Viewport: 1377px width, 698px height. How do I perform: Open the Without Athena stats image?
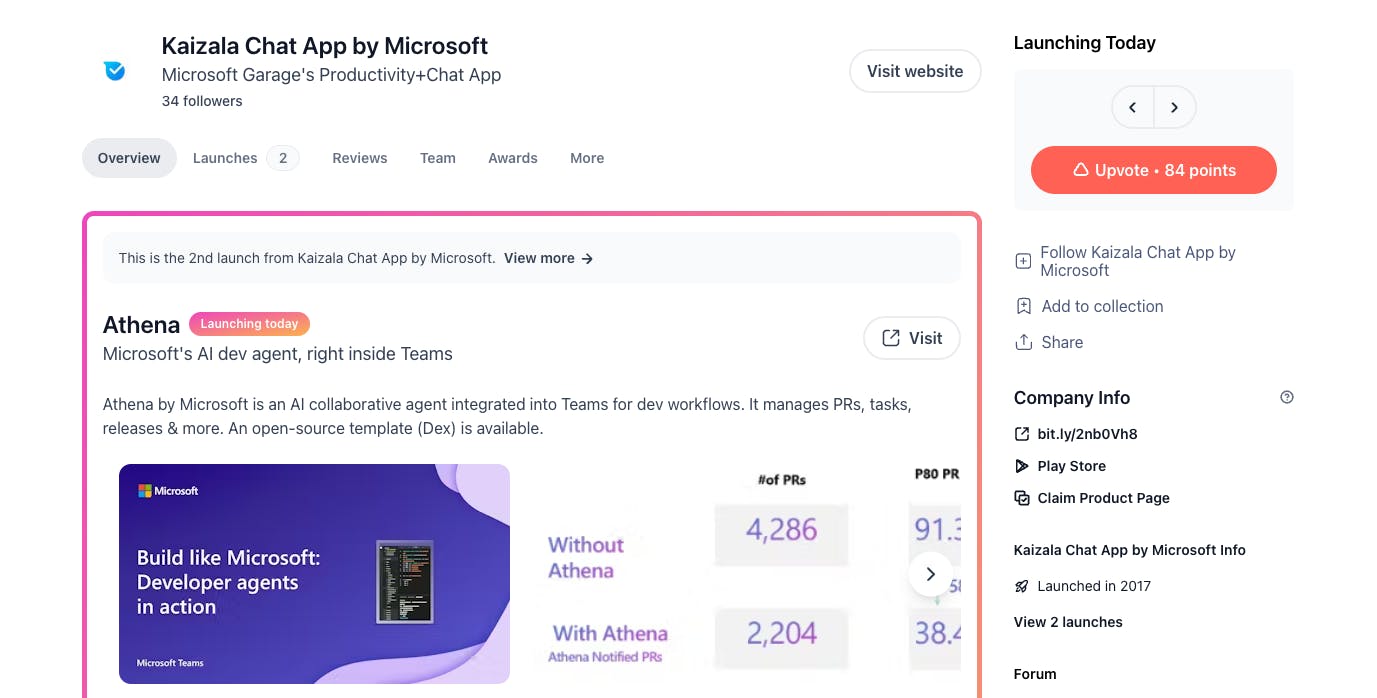[x=744, y=574]
